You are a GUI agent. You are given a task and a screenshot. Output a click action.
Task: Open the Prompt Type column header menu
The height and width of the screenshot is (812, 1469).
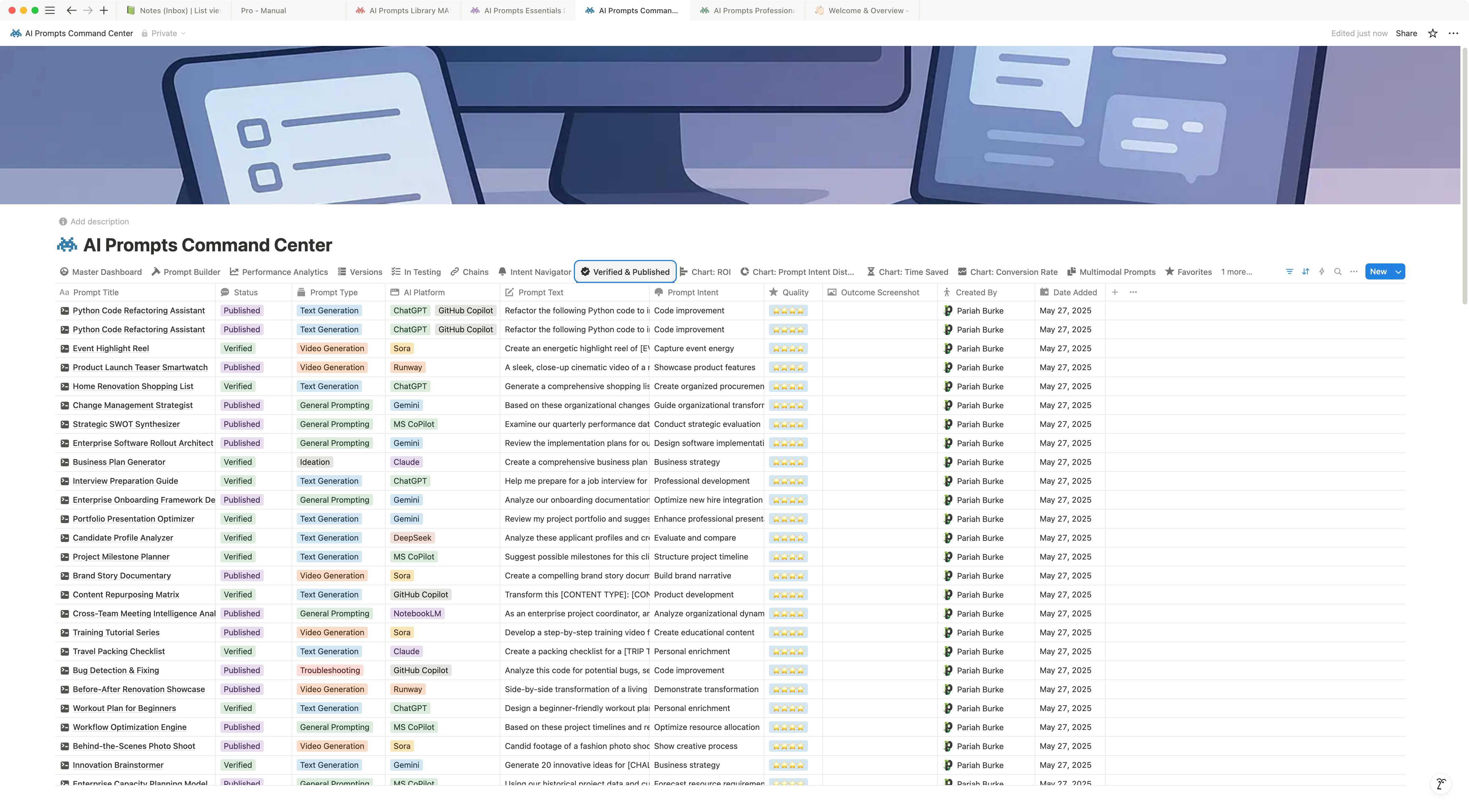pos(339,292)
